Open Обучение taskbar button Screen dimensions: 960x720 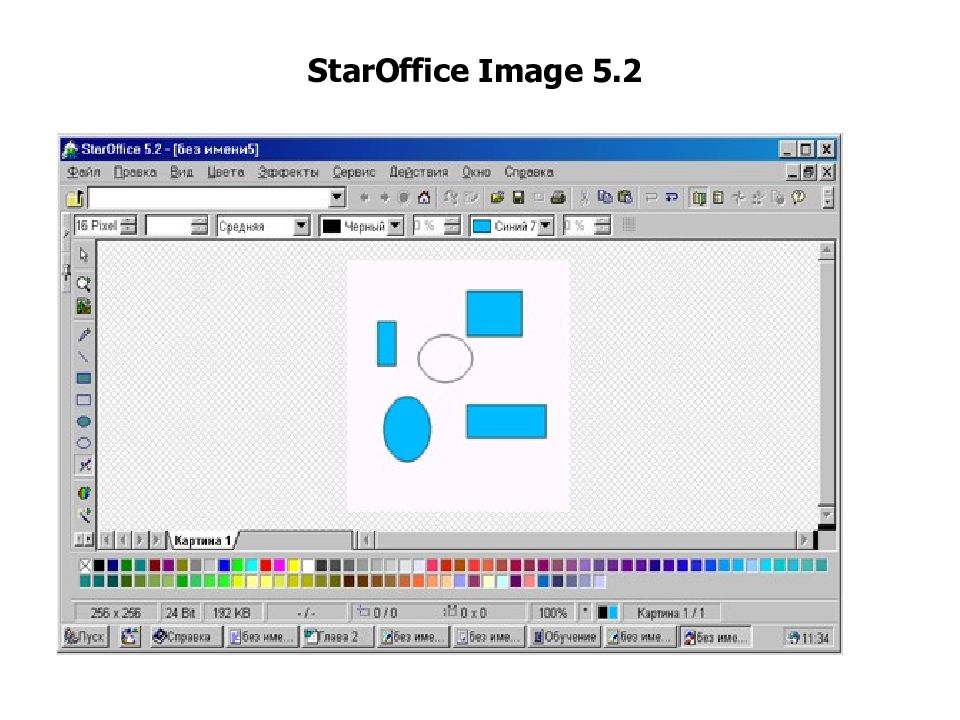(x=565, y=637)
